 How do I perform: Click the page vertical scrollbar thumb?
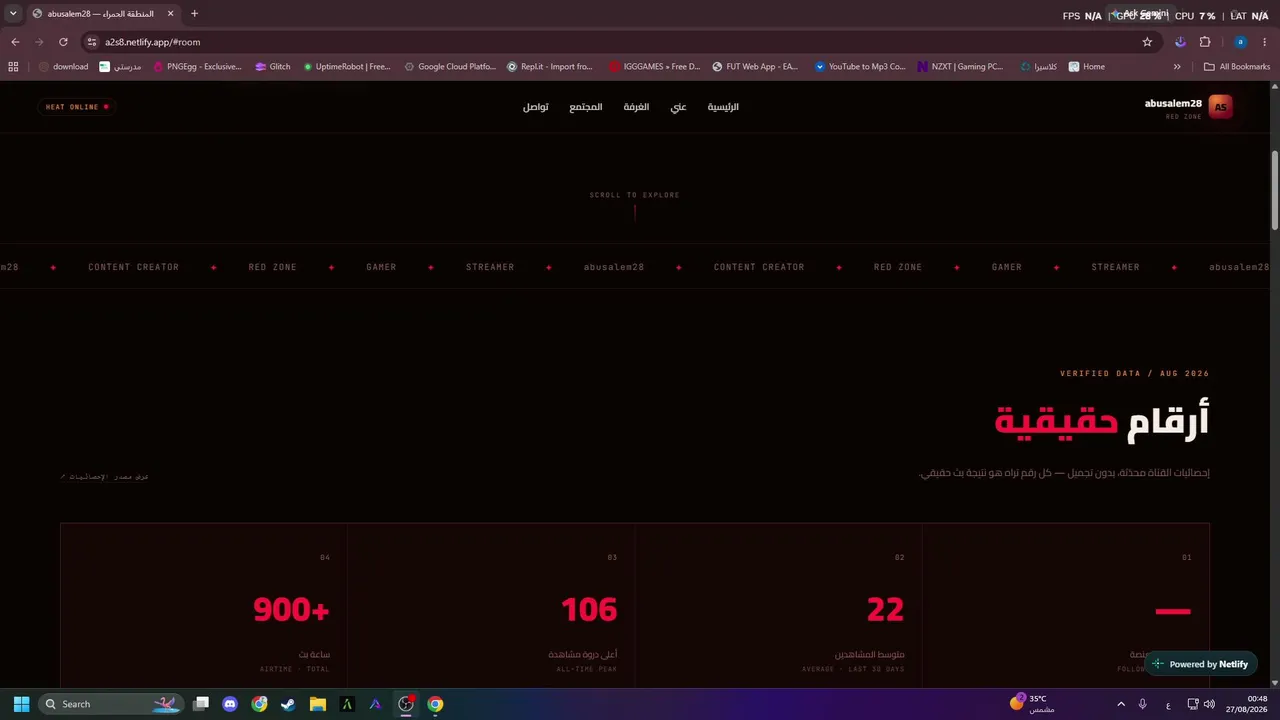(1275, 190)
